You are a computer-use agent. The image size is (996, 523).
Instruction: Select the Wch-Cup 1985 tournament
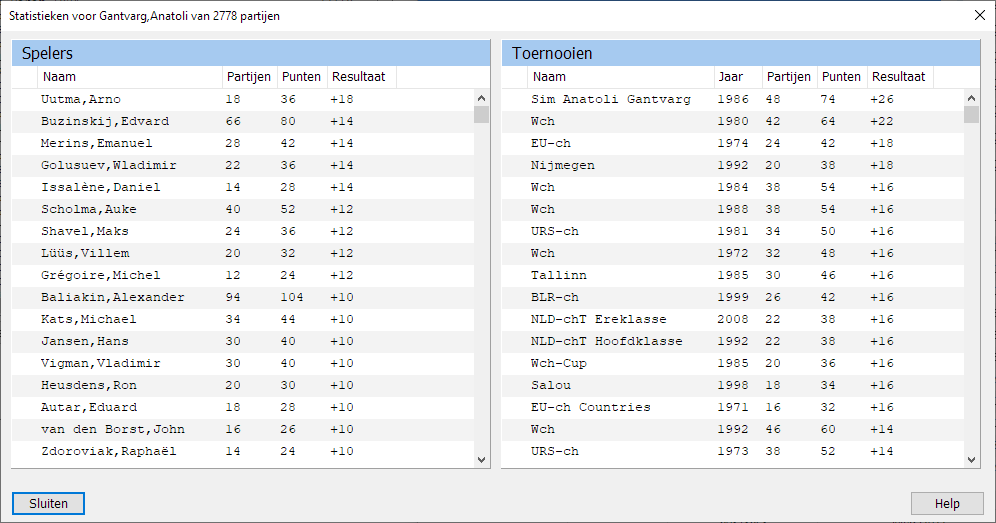coord(733,363)
